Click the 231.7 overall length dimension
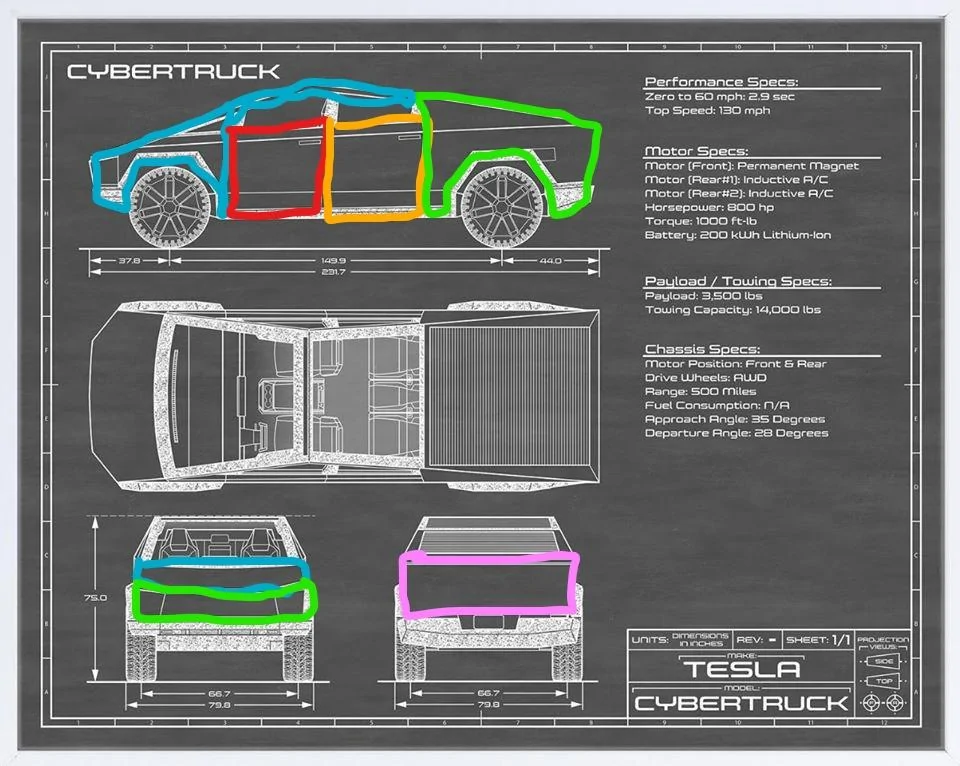The width and height of the screenshot is (960, 766). pos(334,271)
